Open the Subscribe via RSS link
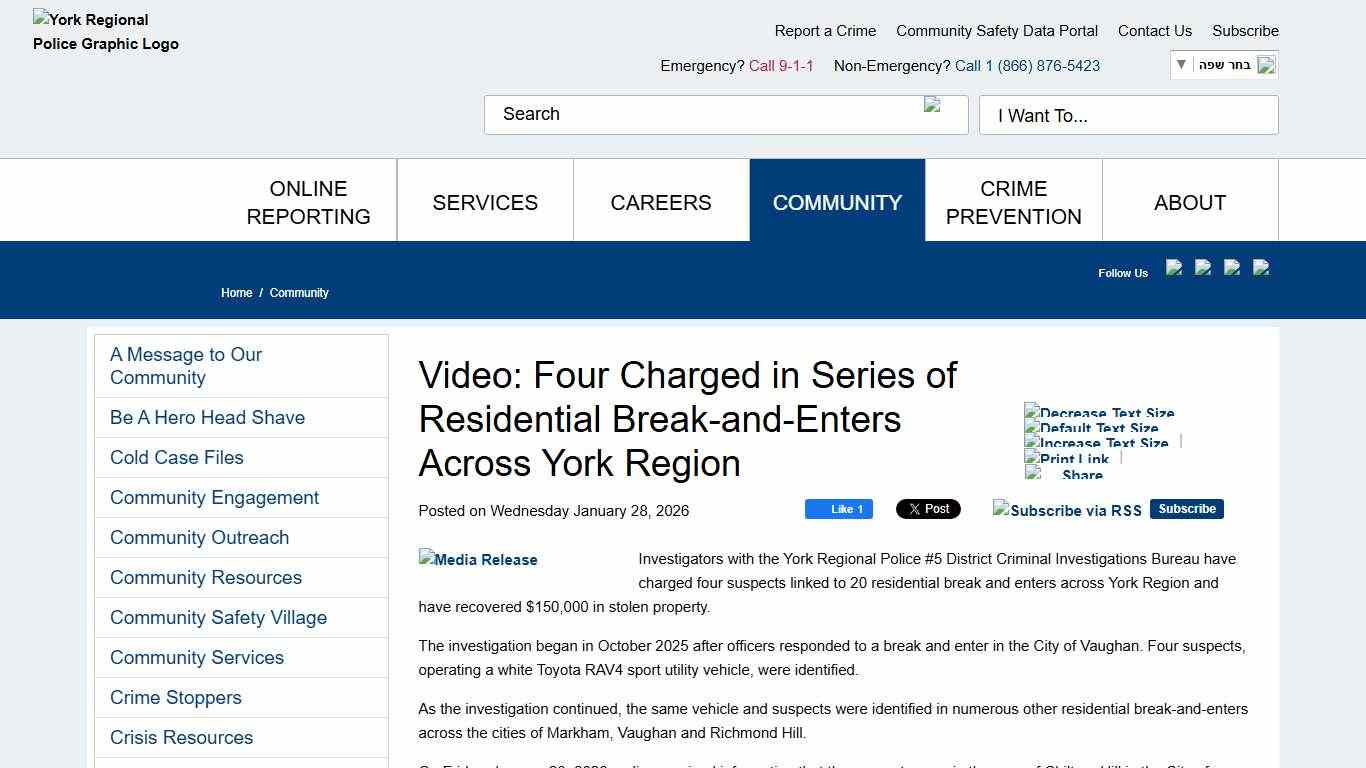The image size is (1366, 768). [1066, 510]
